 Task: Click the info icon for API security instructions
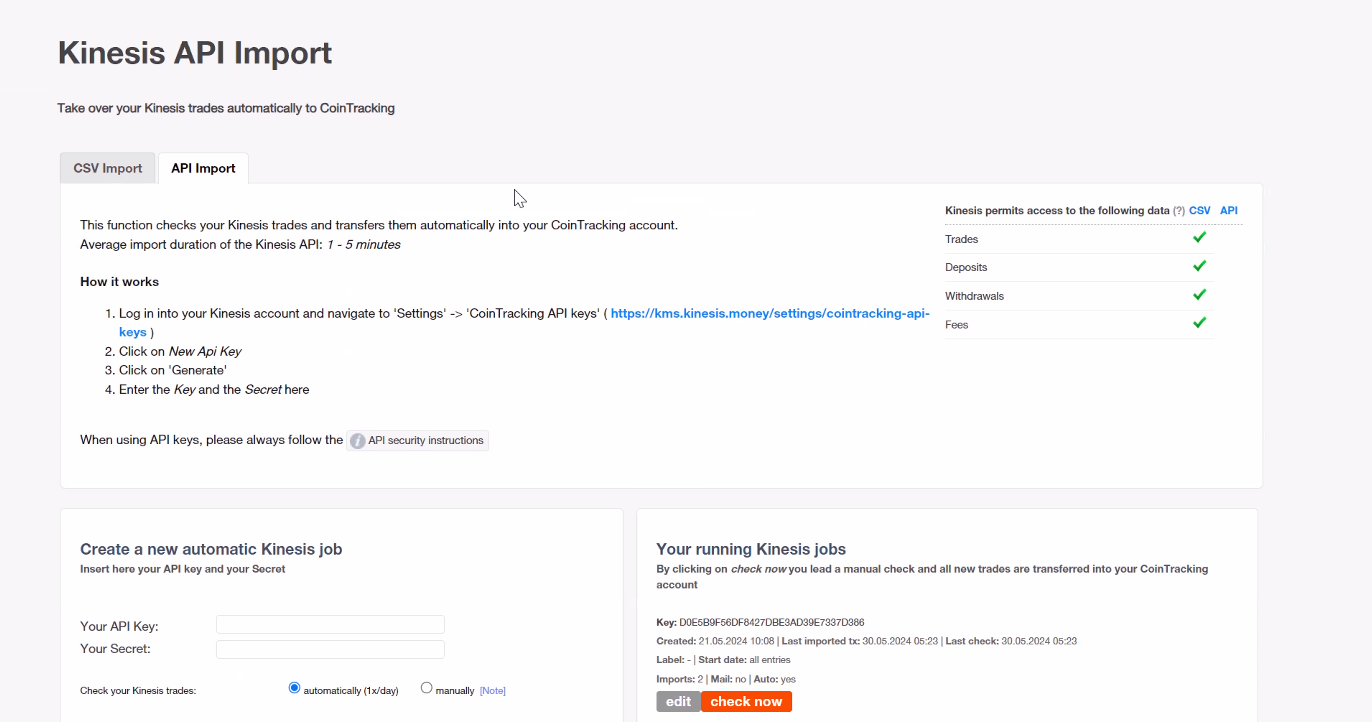coord(358,441)
